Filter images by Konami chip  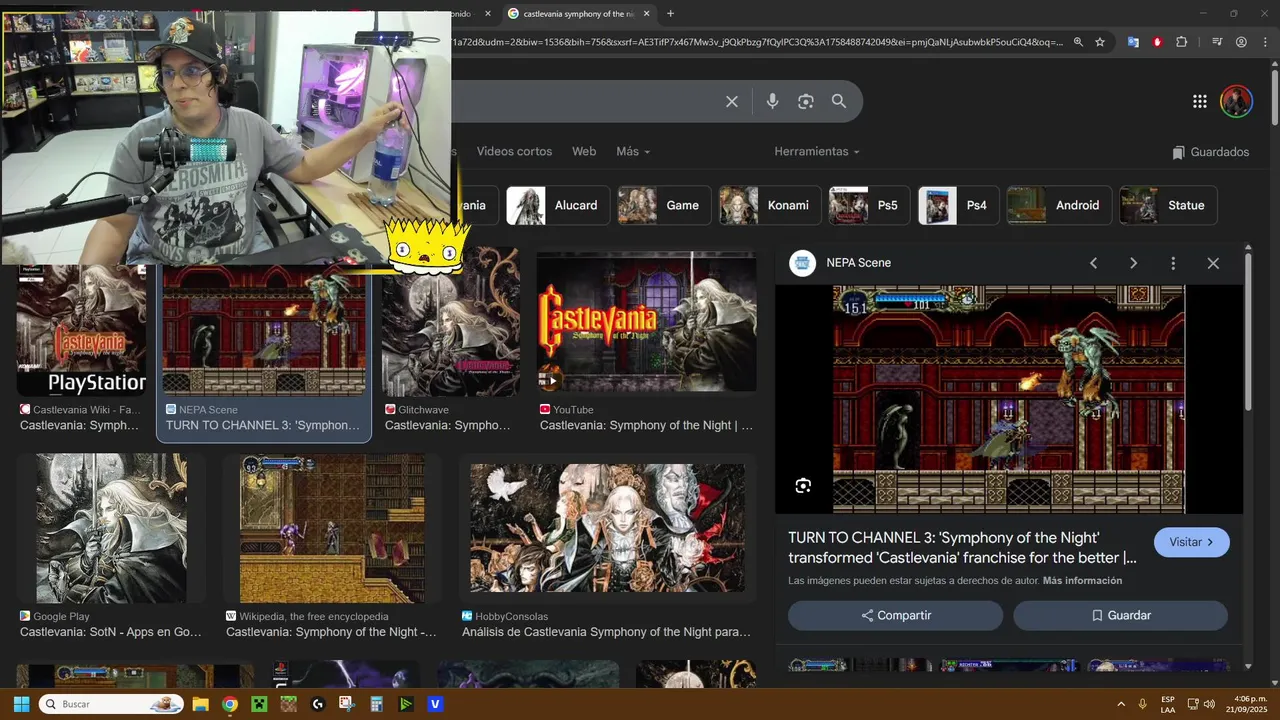pos(769,205)
